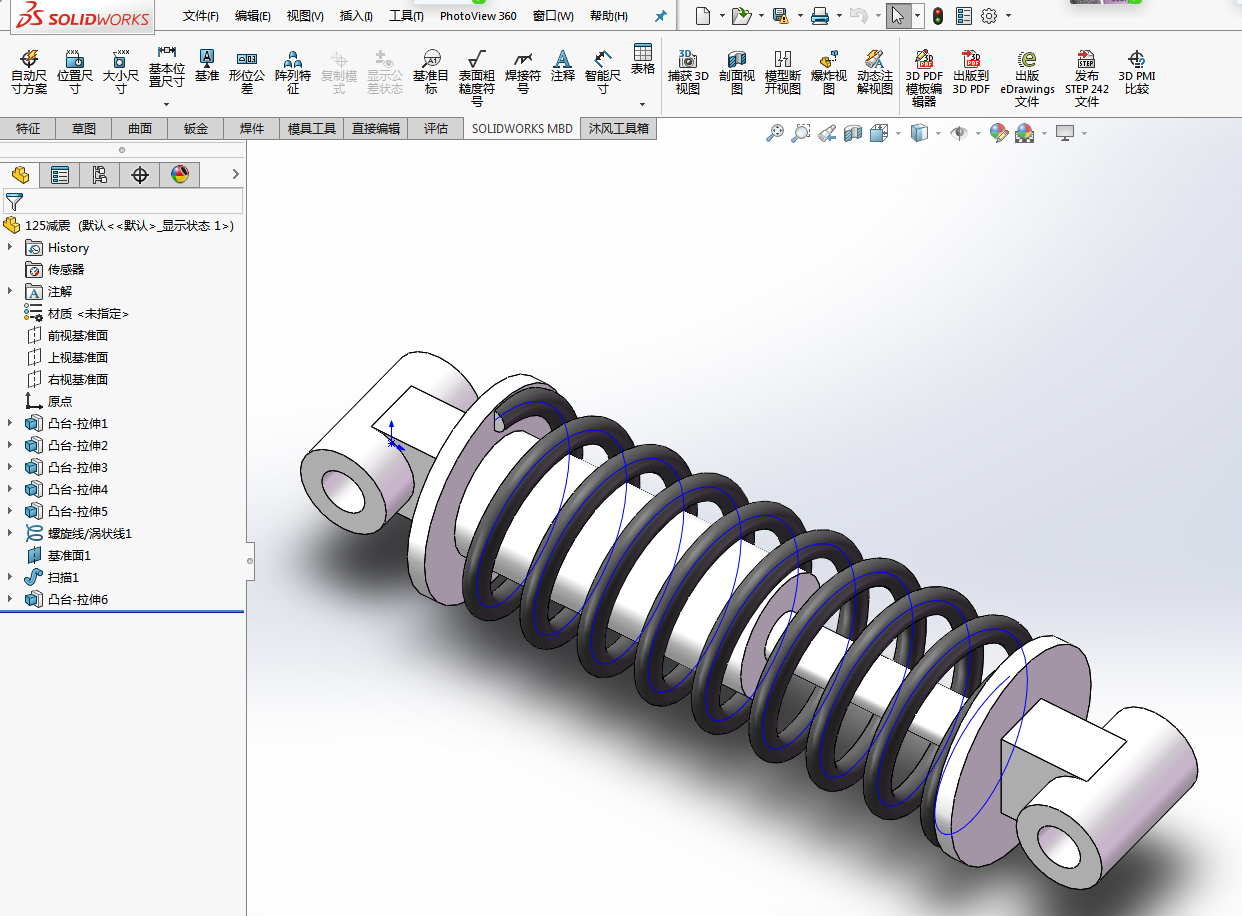Screen dimensions: 1242x916
Task: Click the 动态注解视图 (Dynamic Annotation Views) tool
Action: click(875, 72)
